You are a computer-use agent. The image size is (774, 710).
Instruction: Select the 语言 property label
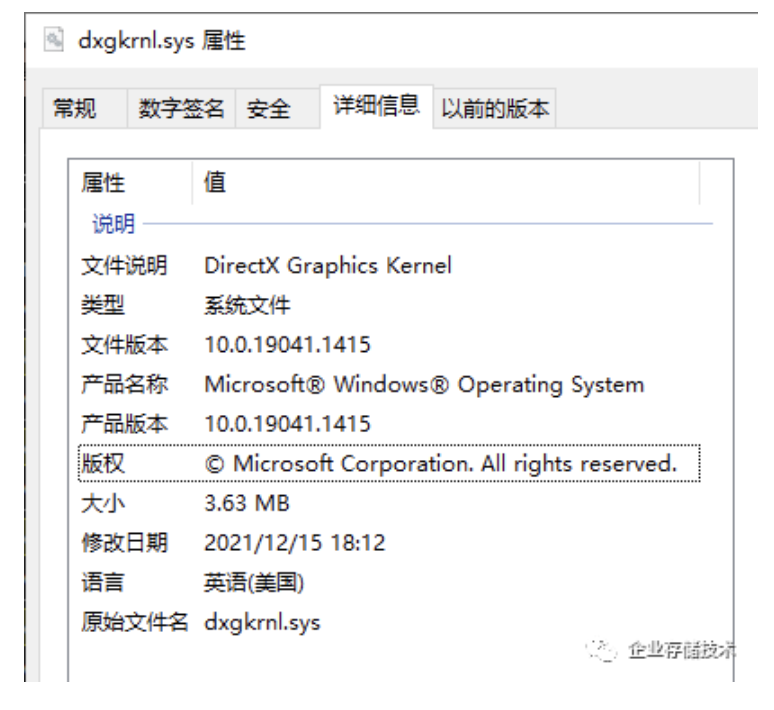click(103, 582)
